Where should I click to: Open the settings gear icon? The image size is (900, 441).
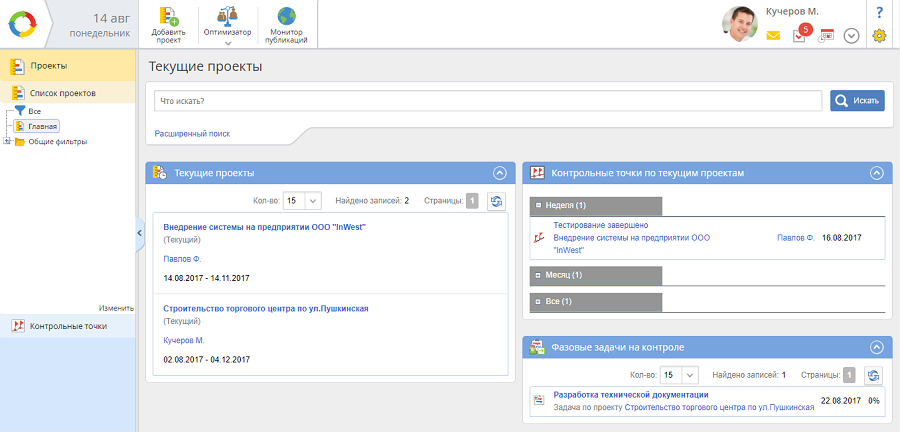(879, 35)
